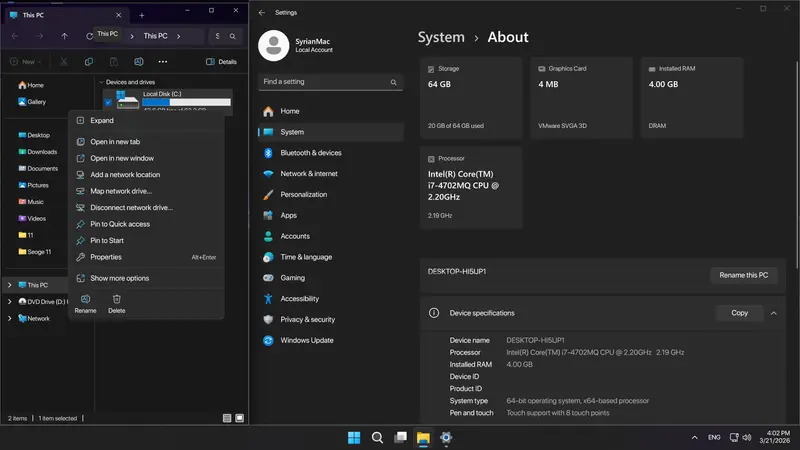This screenshot has width=800, height=450.
Task: Click chevron after This PC in address bar
Action: click(x=179, y=36)
